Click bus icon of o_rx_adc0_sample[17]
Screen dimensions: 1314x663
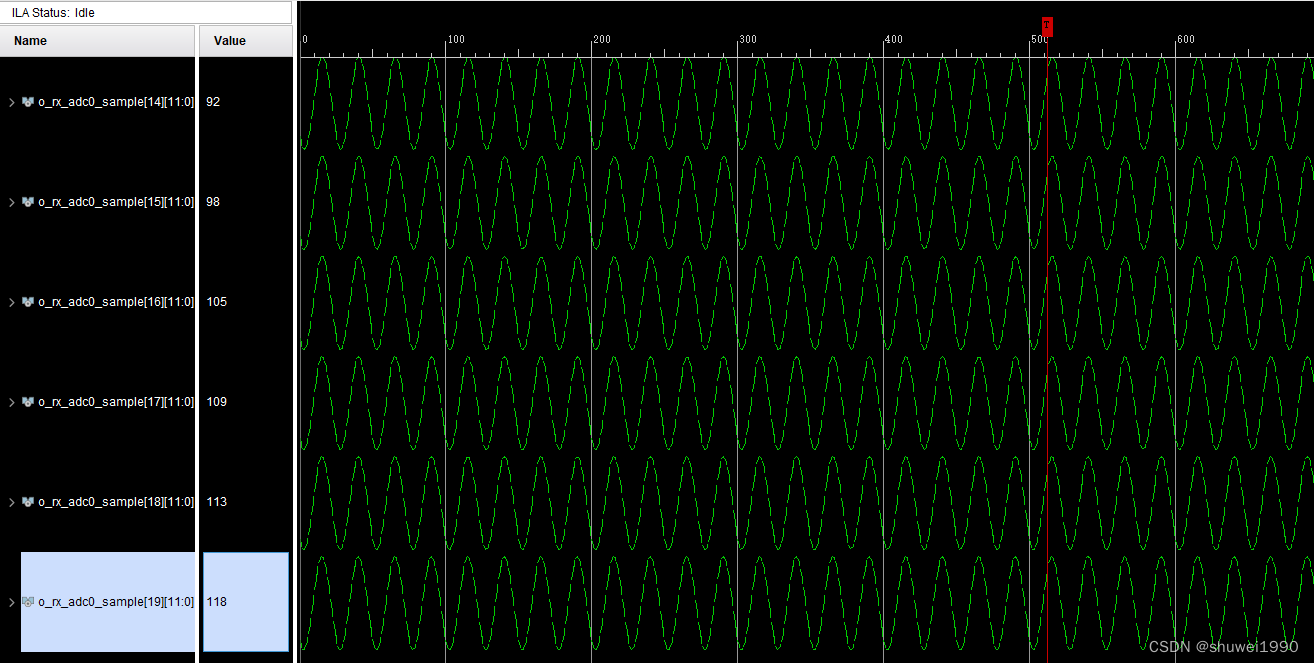click(28, 402)
